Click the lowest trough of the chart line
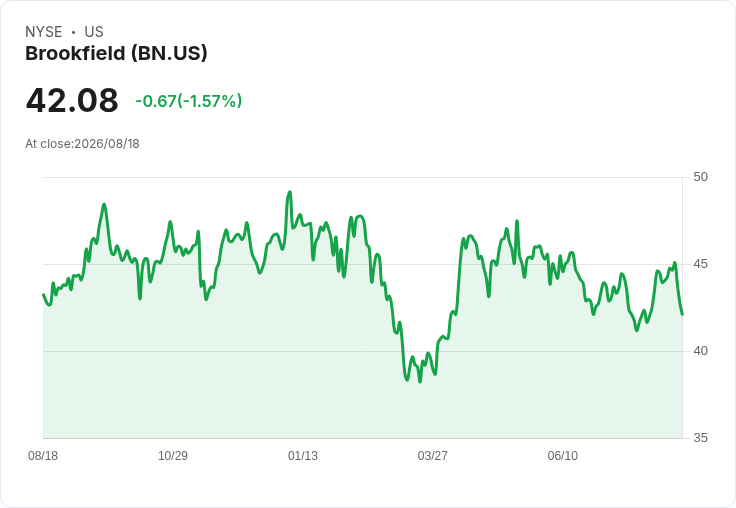Image resolution: width=736 pixels, height=508 pixels. [420, 382]
